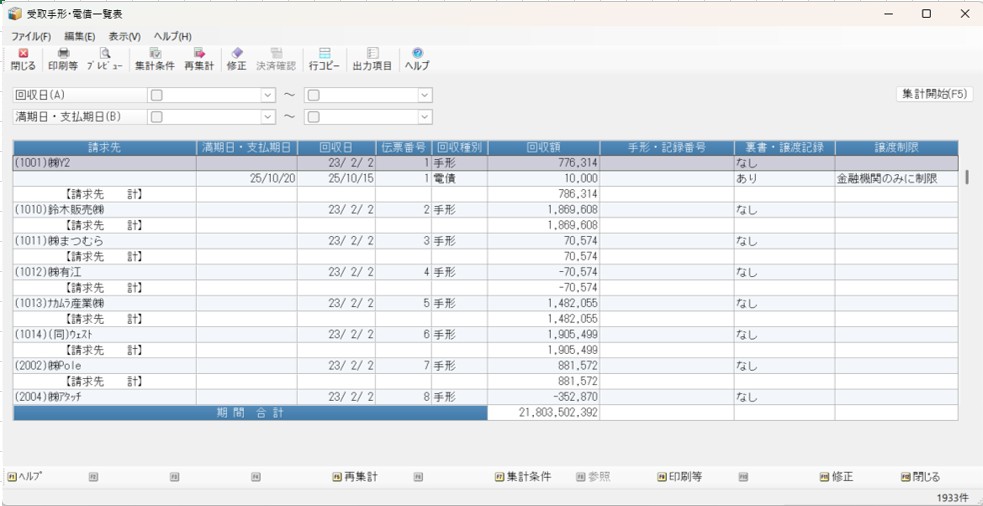Open 集計条件 conditions from the toolbar

(x=154, y=59)
